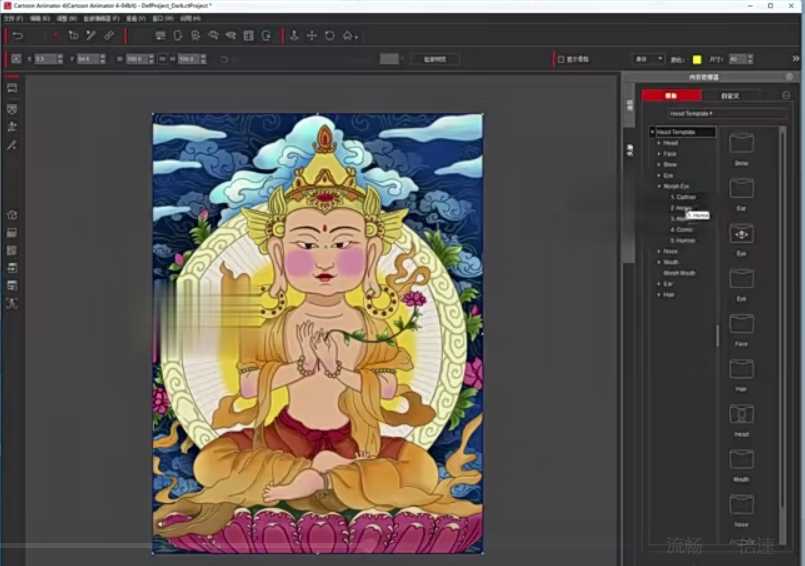Click the timeline panel icon above running figure
This screenshot has height=566, width=805.
pyautogui.click(x=12, y=286)
